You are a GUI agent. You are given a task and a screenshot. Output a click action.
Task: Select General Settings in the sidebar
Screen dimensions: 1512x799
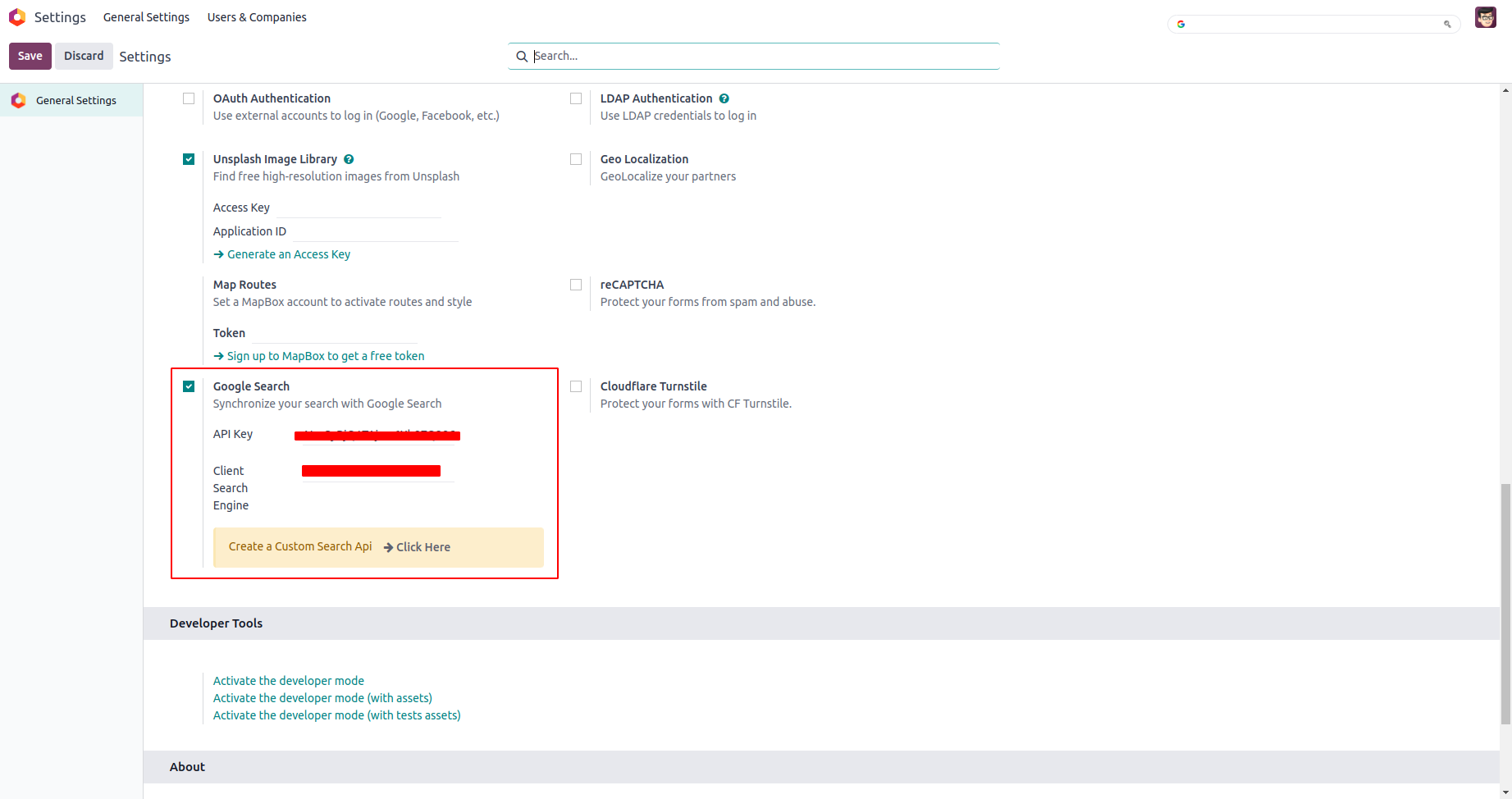tap(71, 100)
